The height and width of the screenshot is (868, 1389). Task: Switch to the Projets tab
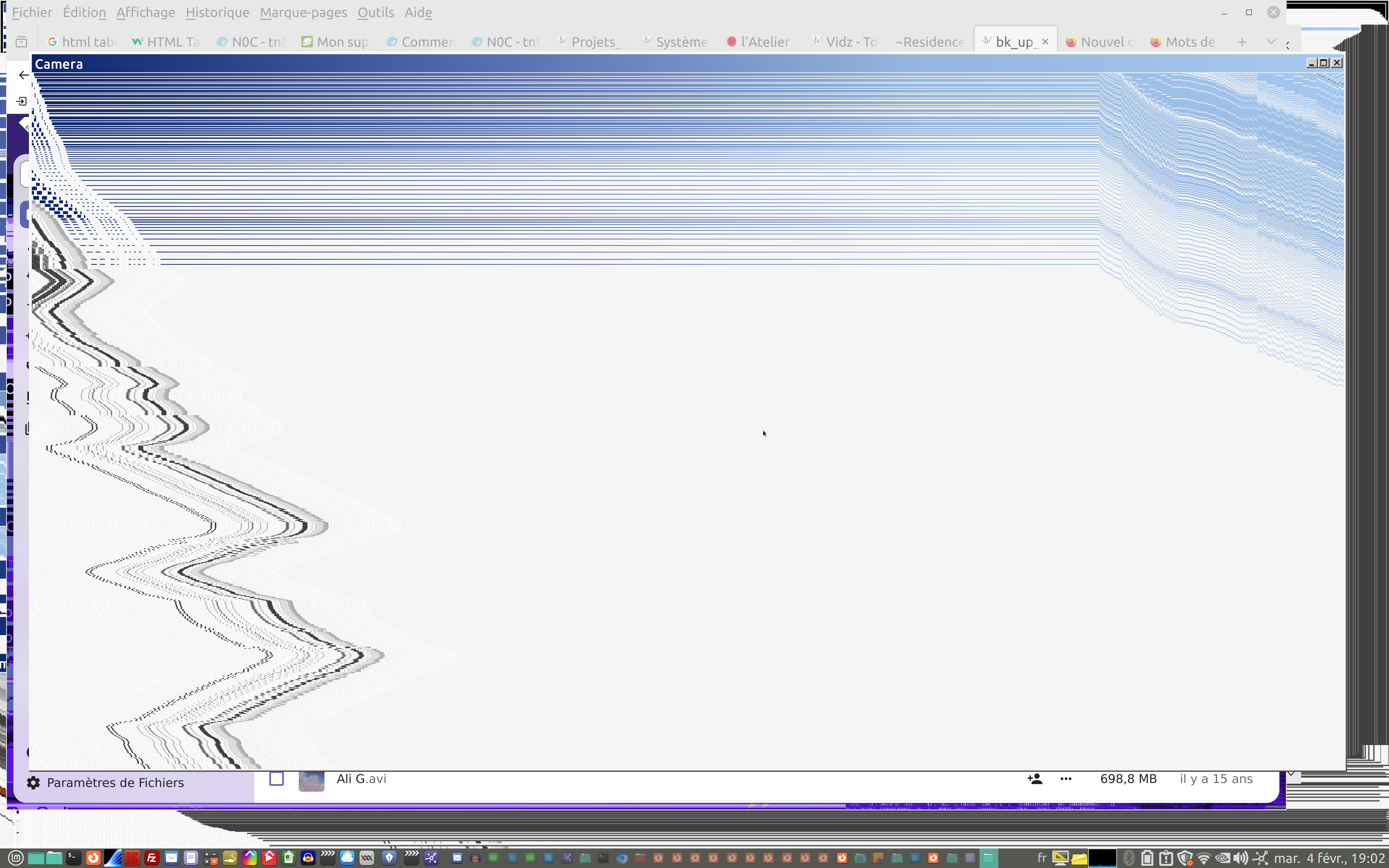pos(591,42)
